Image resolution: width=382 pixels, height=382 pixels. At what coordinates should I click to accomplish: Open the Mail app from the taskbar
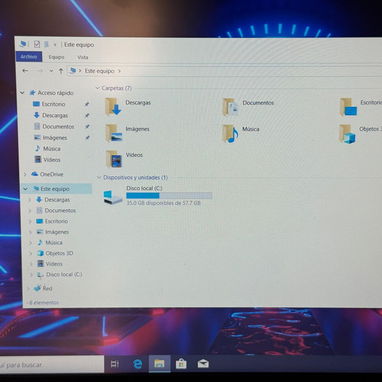[x=203, y=364]
